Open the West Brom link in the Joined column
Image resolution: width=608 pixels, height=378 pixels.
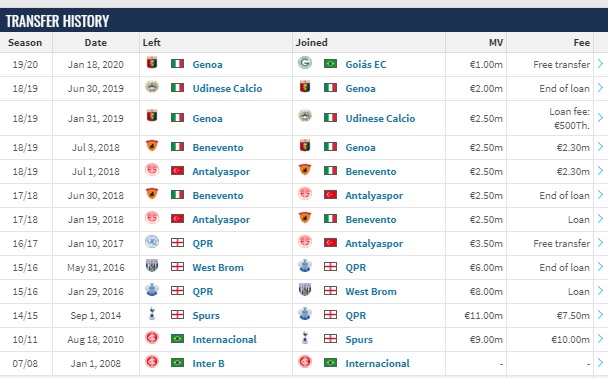[371, 292]
